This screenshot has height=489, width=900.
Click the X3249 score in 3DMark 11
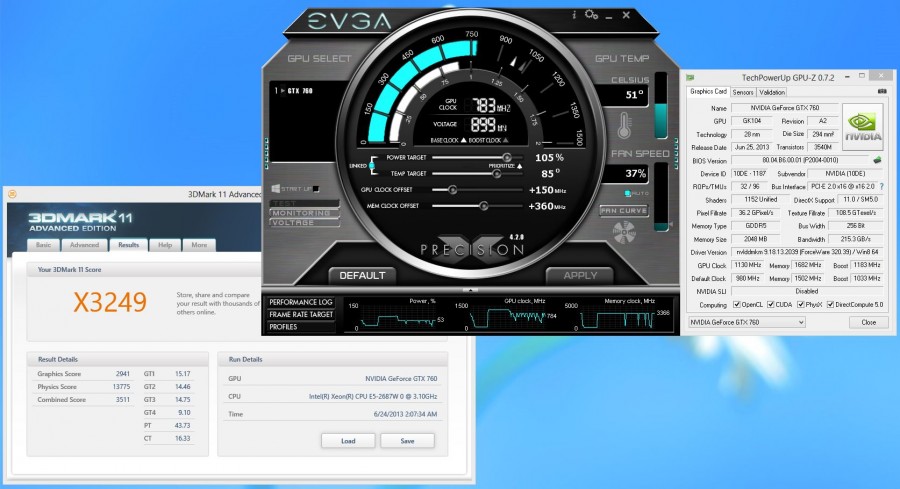tap(110, 302)
